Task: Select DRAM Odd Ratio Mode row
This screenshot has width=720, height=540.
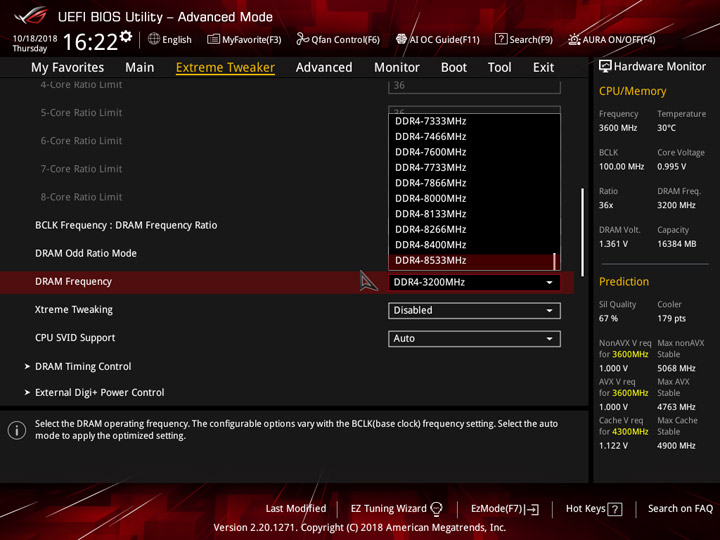Action: tap(86, 253)
